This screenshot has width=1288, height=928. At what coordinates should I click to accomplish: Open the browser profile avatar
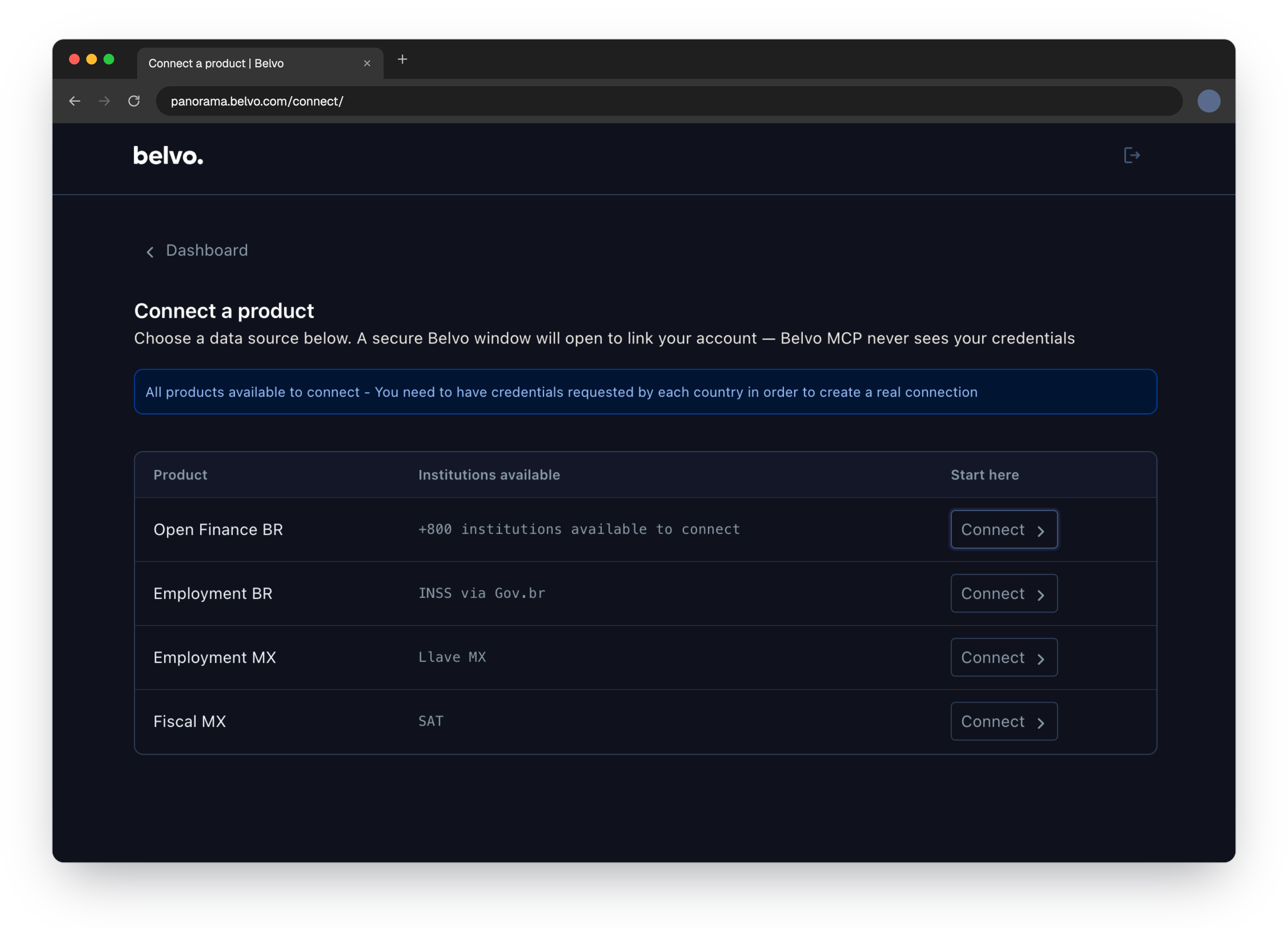coord(1208,101)
